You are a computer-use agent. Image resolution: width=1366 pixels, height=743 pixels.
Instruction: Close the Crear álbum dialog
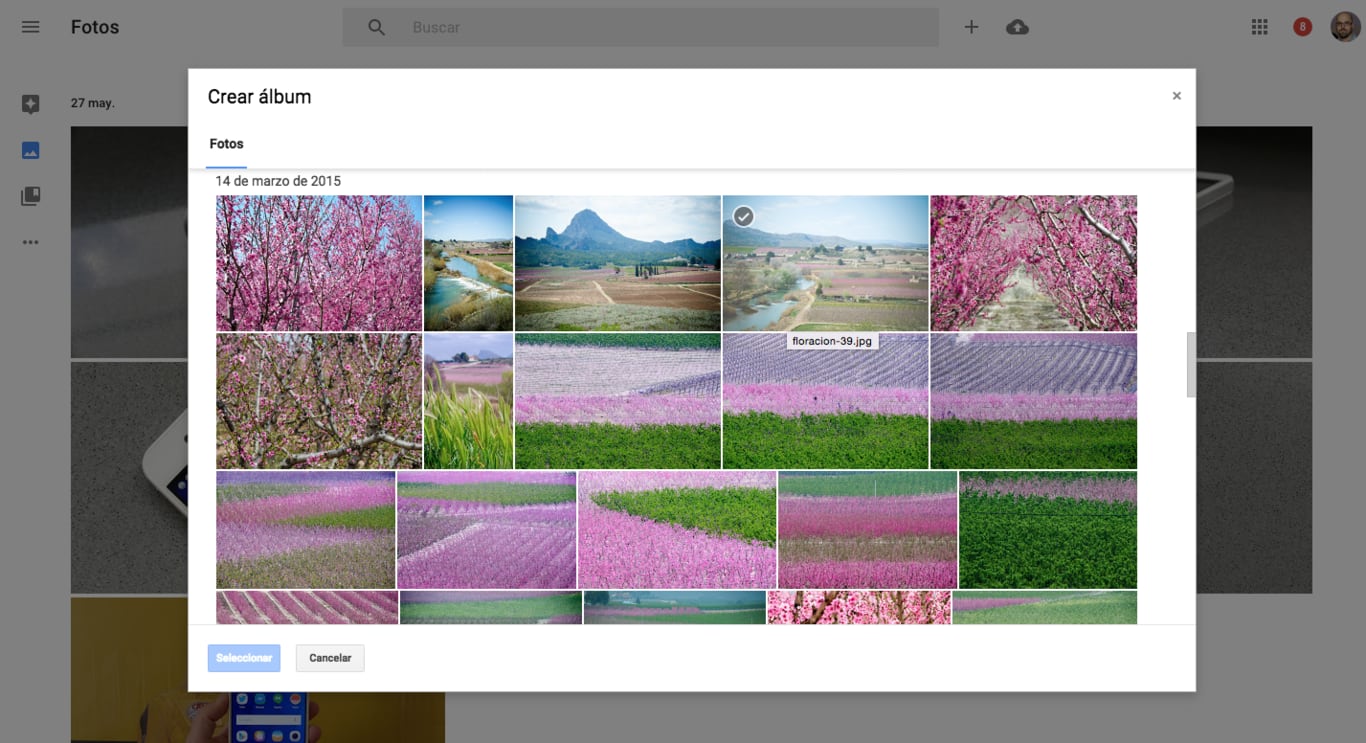(x=1176, y=96)
